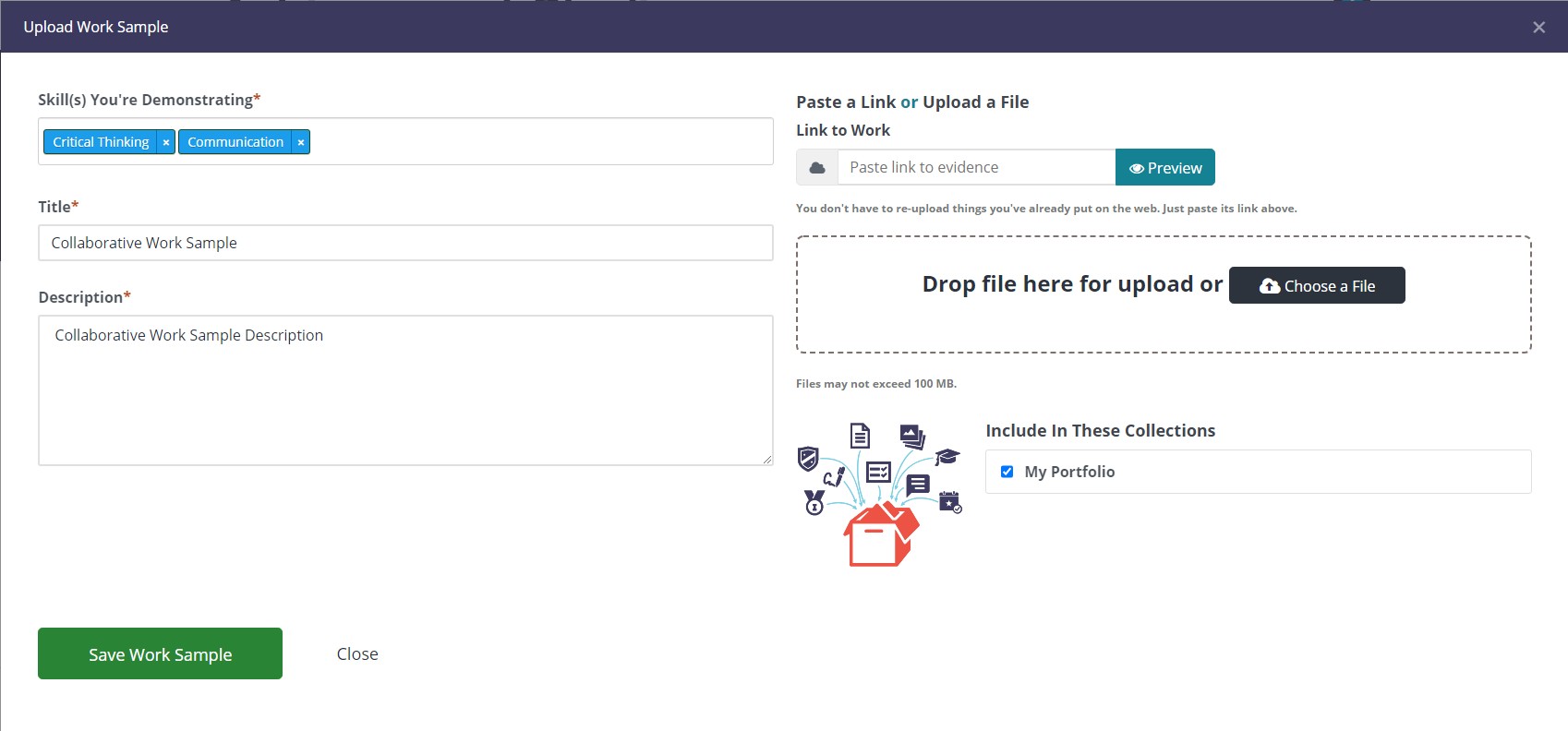Click the Close link
The width and height of the screenshot is (1568, 731).
click(357, 653)
